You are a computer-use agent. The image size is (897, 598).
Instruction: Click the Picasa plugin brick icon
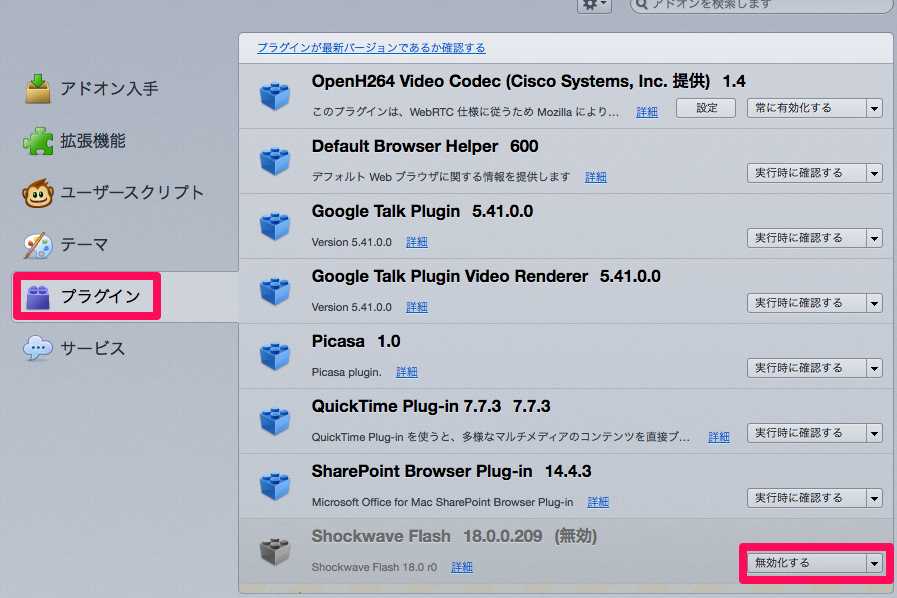(x=275, y=356)
